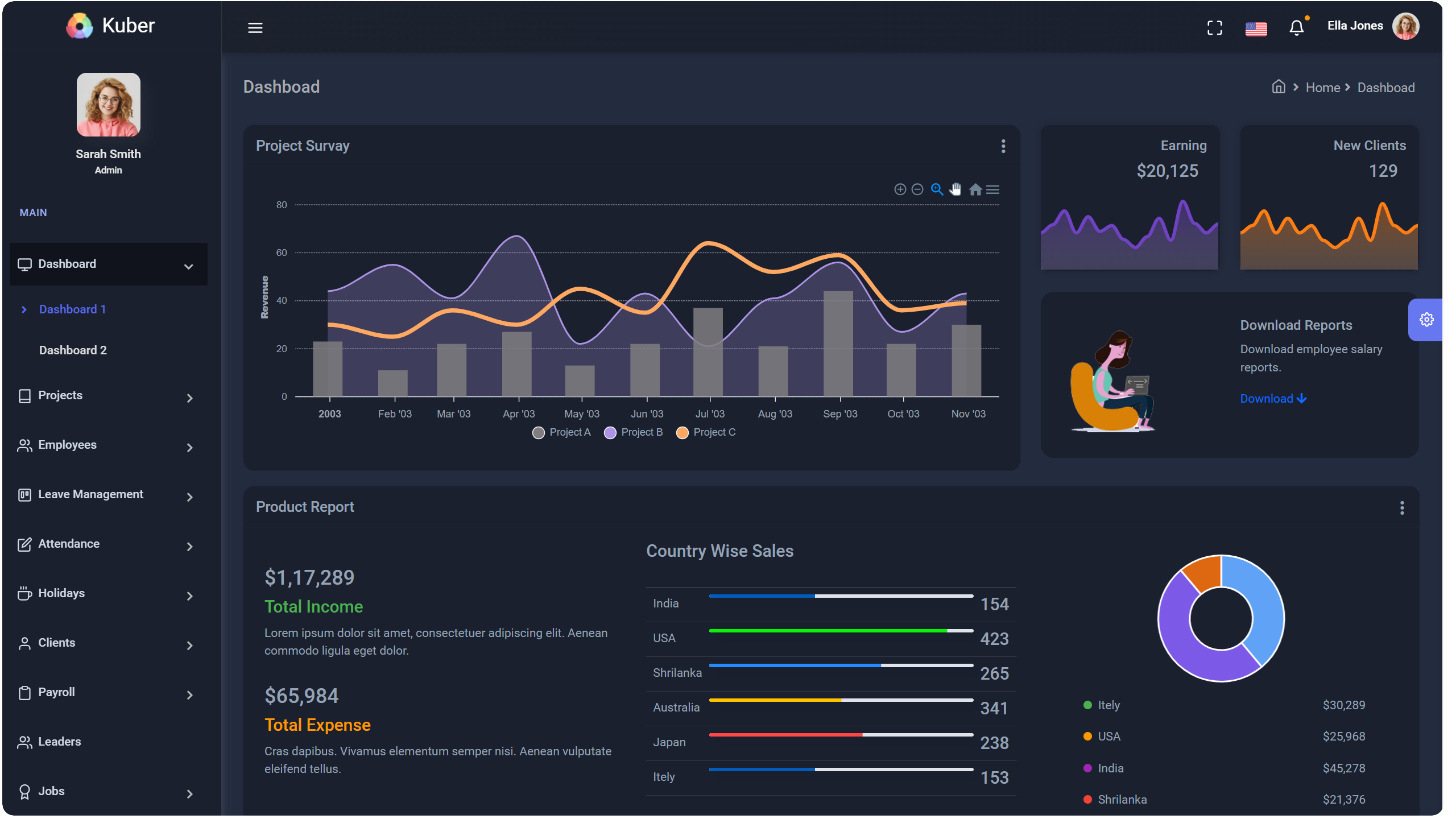This screenshot has height=819, width=1456.
Task: Click the hamburger sidebar toggle icon
Action: [x=255, y=27]
